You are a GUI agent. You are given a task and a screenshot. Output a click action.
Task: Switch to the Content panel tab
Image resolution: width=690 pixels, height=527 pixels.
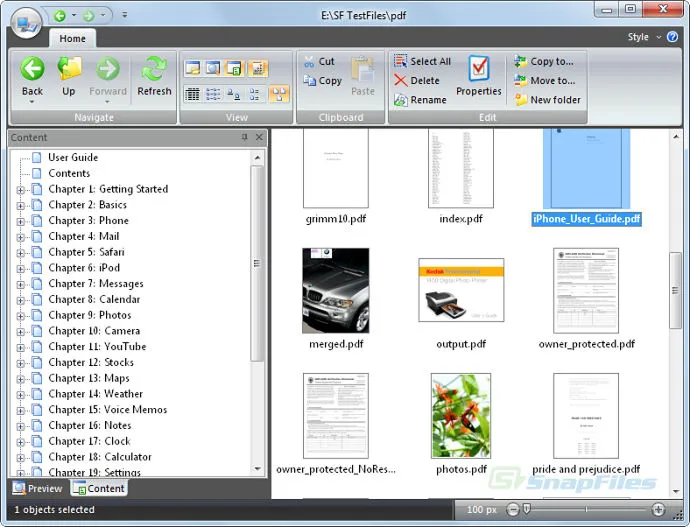point(99,488)
